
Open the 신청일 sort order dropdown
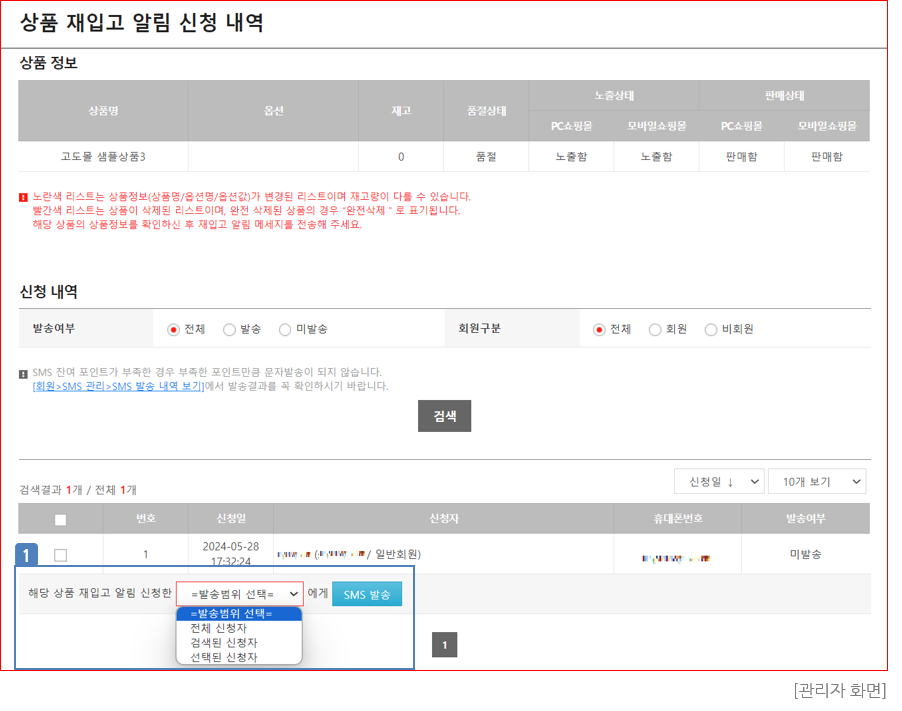point(719,481)
